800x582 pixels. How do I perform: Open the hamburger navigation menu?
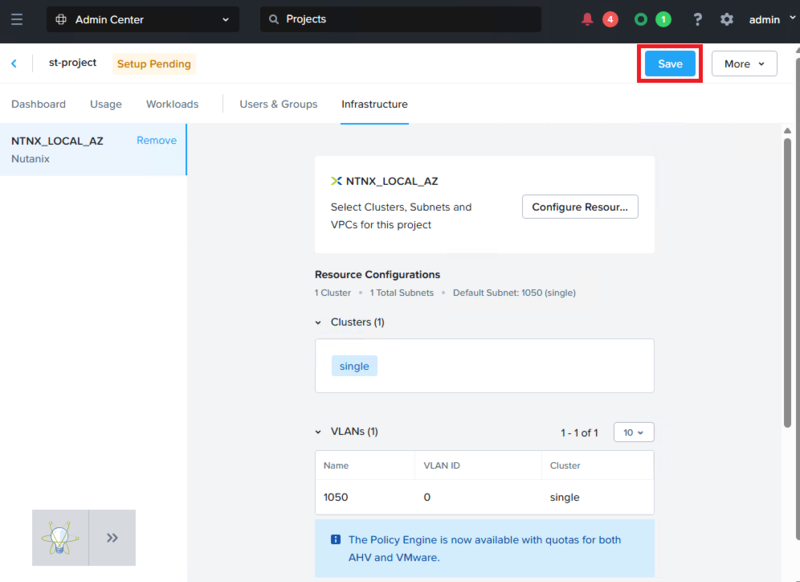pos(17,19)
